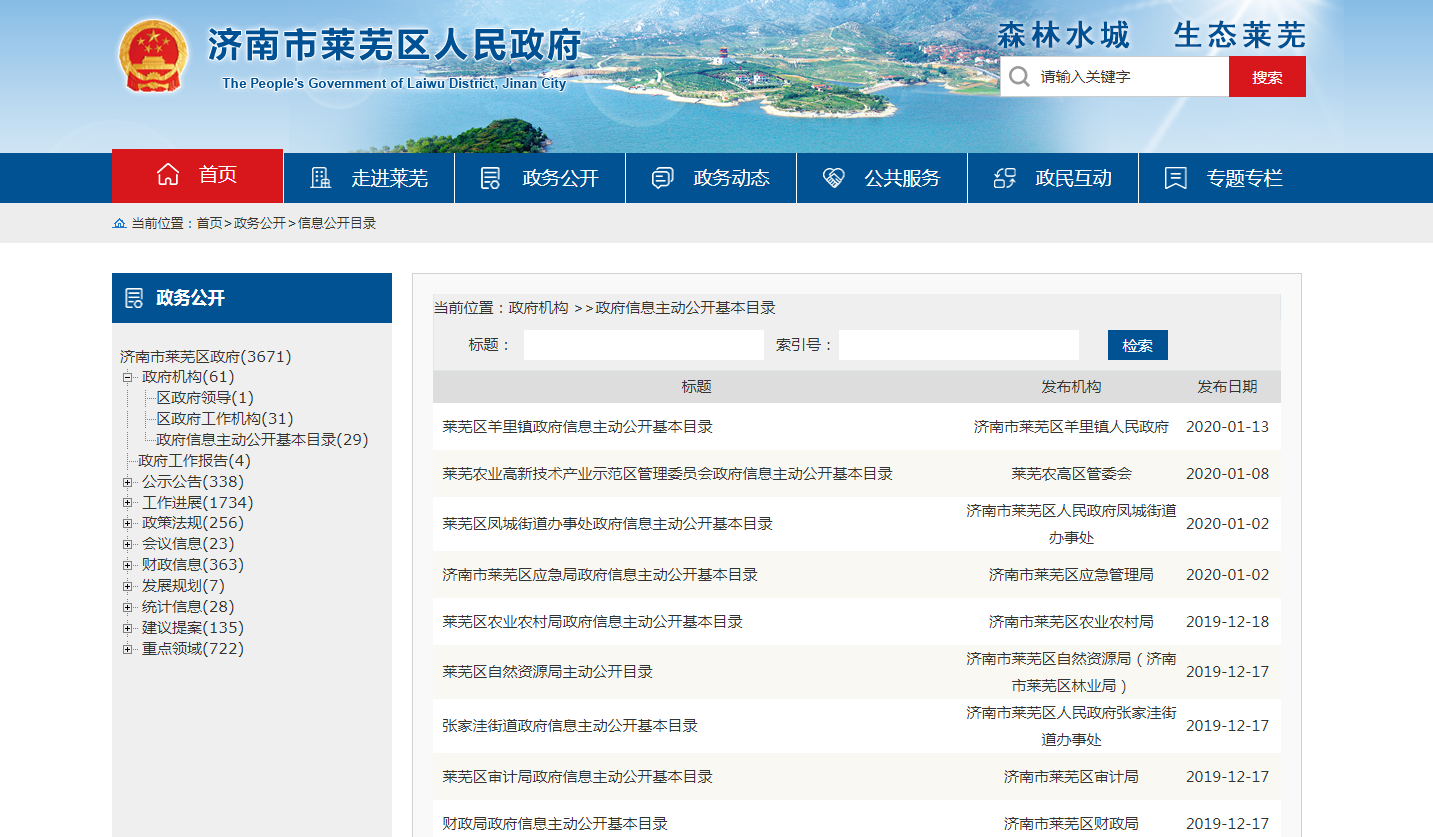The height and width of the screenshot is (837, 1433).
Task: Select 工作进展(1734) tree label
Action: [198, 503]
